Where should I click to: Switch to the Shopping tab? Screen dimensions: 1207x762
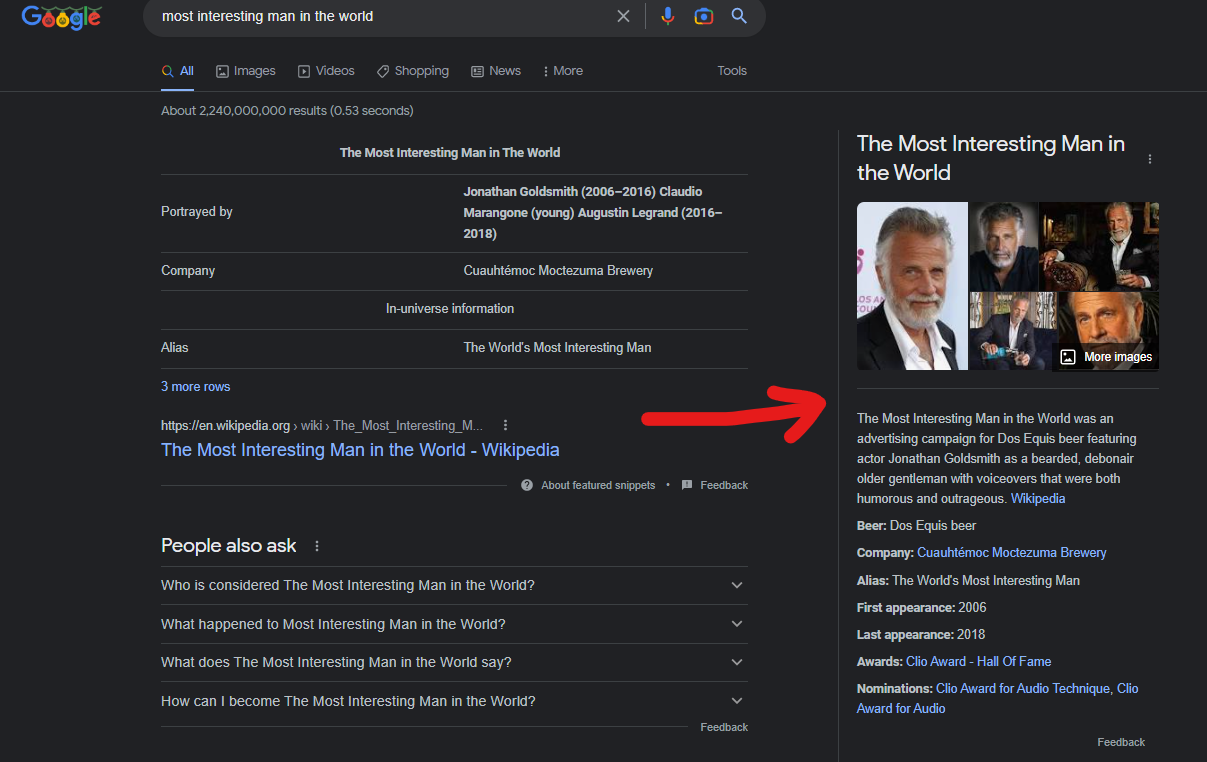[x=413, y=71]
